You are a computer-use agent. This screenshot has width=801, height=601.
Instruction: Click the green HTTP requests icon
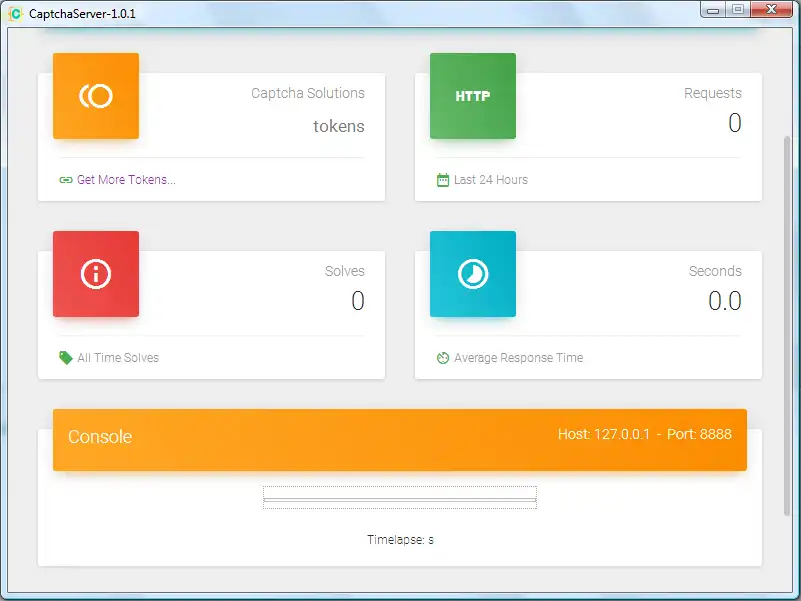click(x=473, y=96)
